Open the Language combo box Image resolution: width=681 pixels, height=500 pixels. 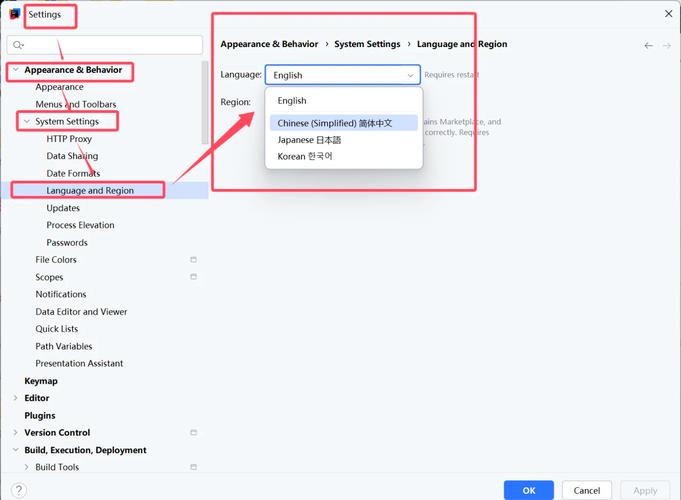[342, 75]
